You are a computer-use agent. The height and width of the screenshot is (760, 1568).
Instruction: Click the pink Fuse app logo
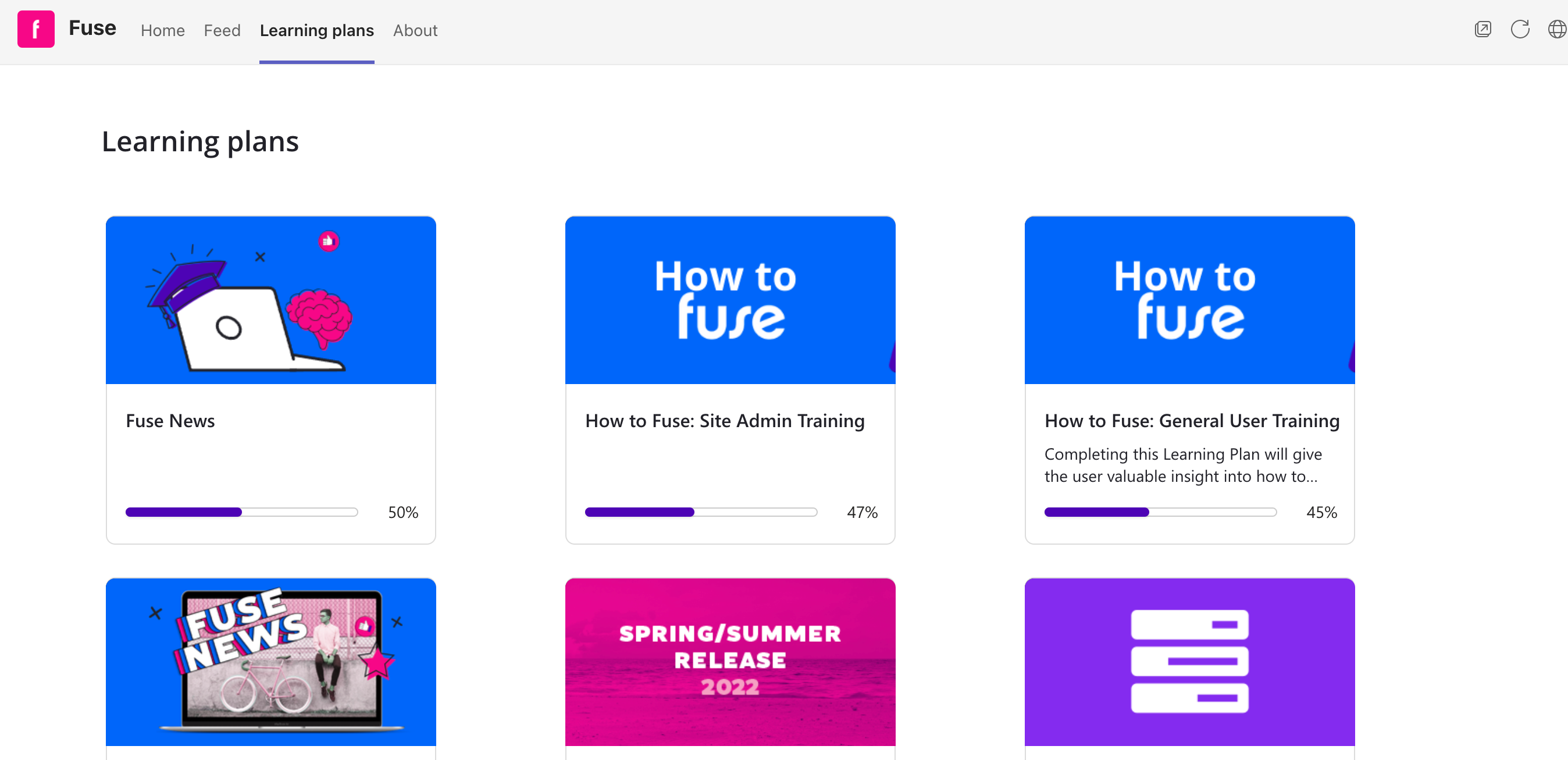[35, 29]
